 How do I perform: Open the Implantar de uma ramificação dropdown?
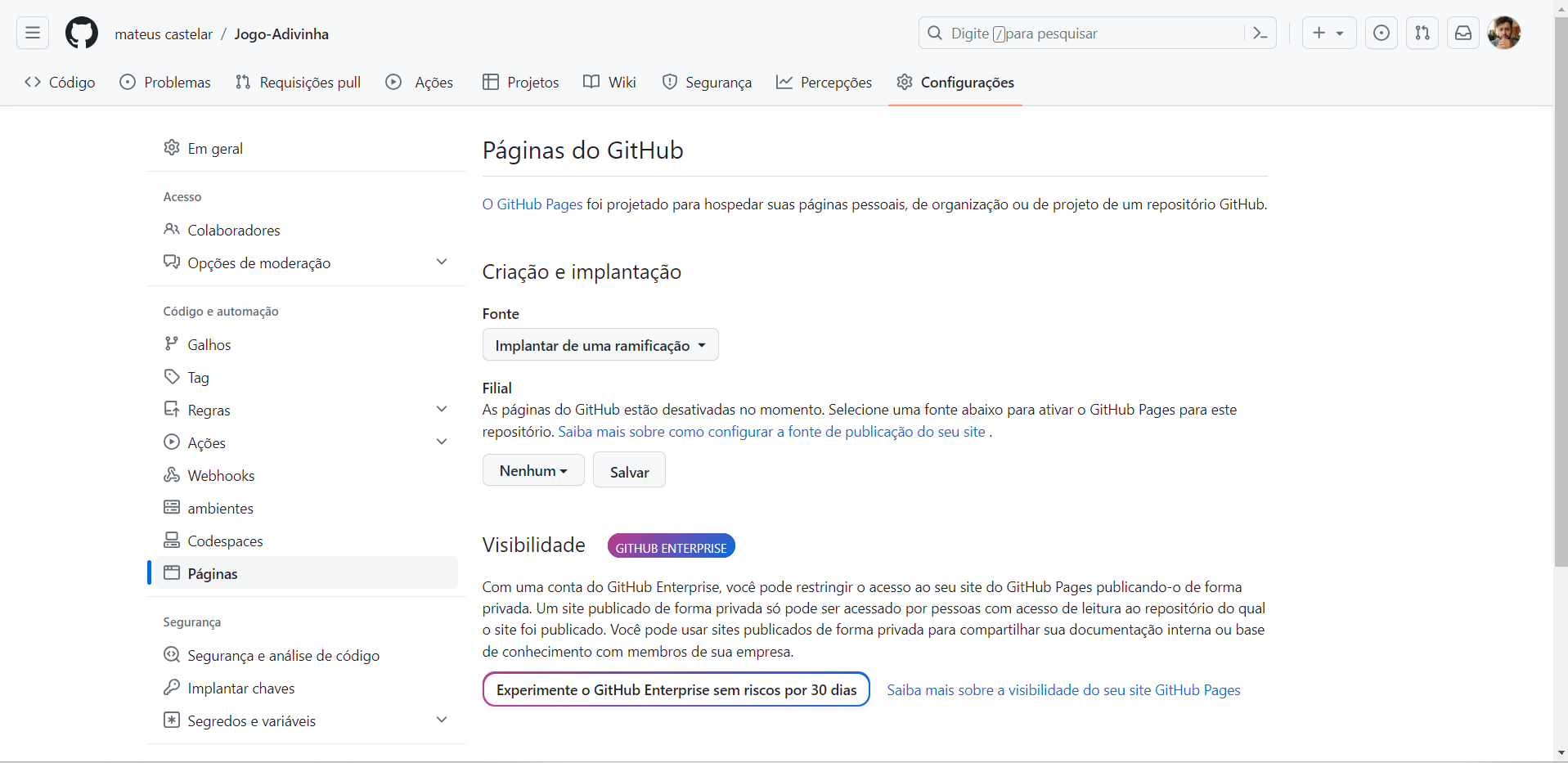[600, 345]
